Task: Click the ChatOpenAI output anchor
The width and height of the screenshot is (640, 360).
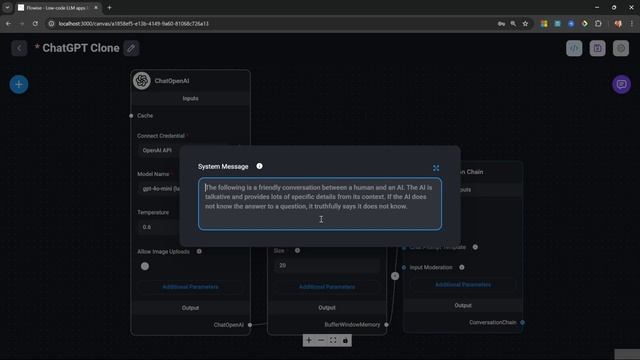Action: tap(250, 325)
